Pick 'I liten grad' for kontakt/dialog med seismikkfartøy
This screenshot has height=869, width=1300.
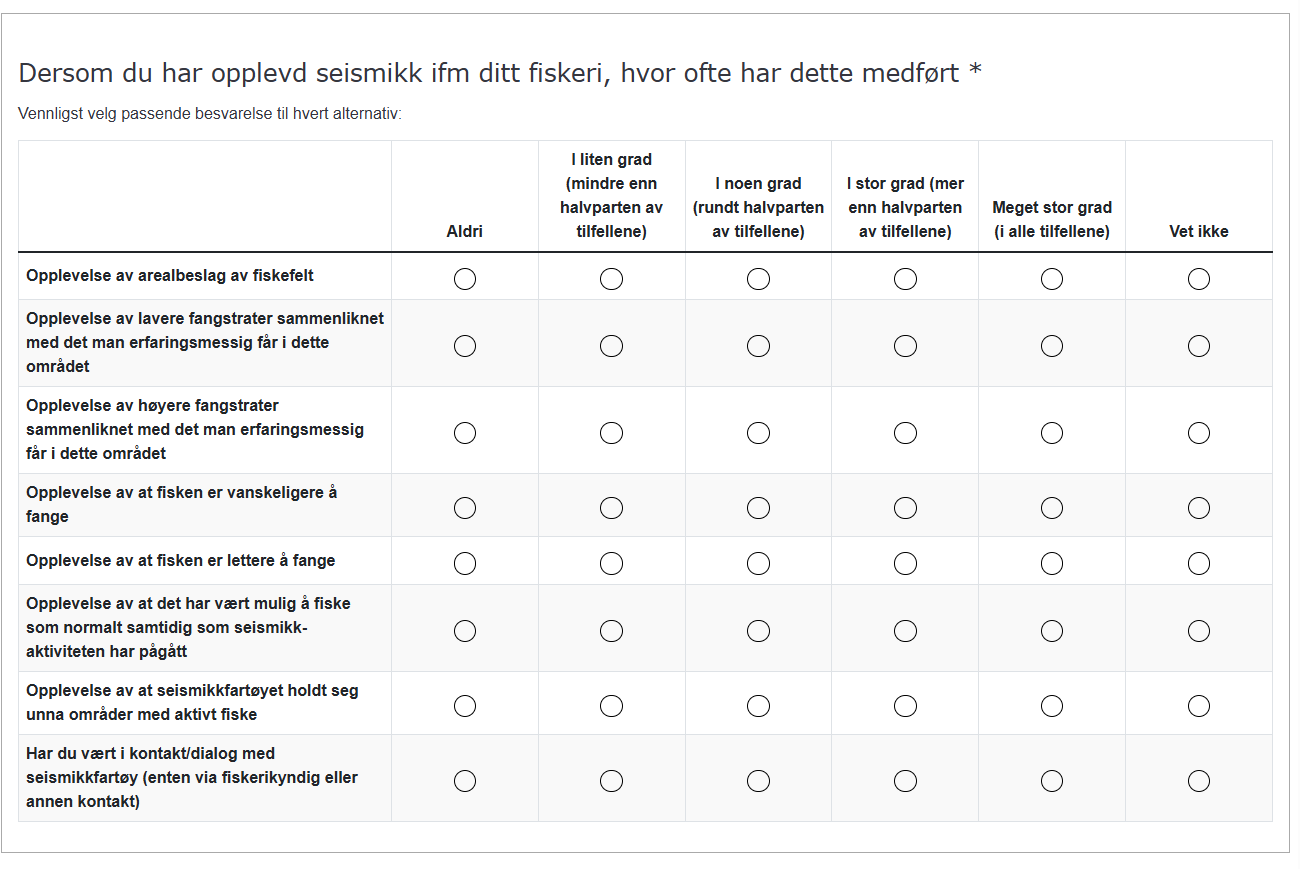click(x=612, y=781)
